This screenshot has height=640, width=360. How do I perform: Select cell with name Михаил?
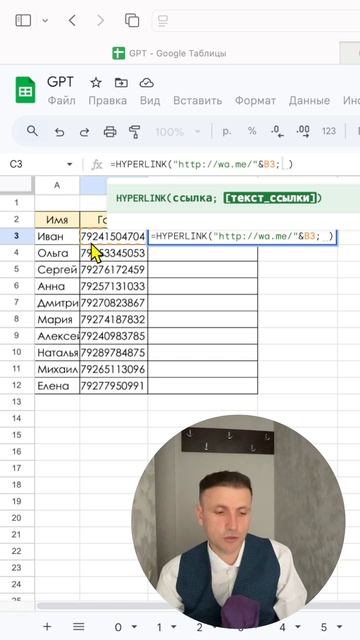pyautogui.click(x=57, y=369)
